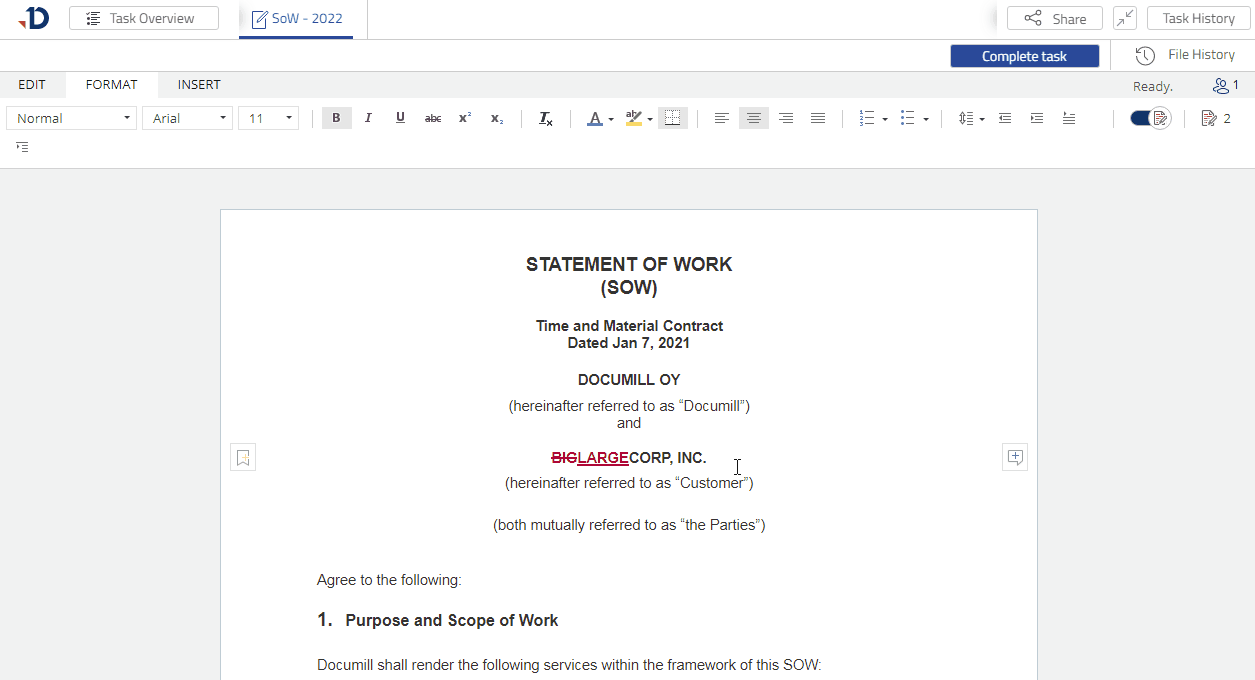This screenshot has width=1255, height=680.
Task: Open the bookmark marker in the page margin
Action: [242, 457]
